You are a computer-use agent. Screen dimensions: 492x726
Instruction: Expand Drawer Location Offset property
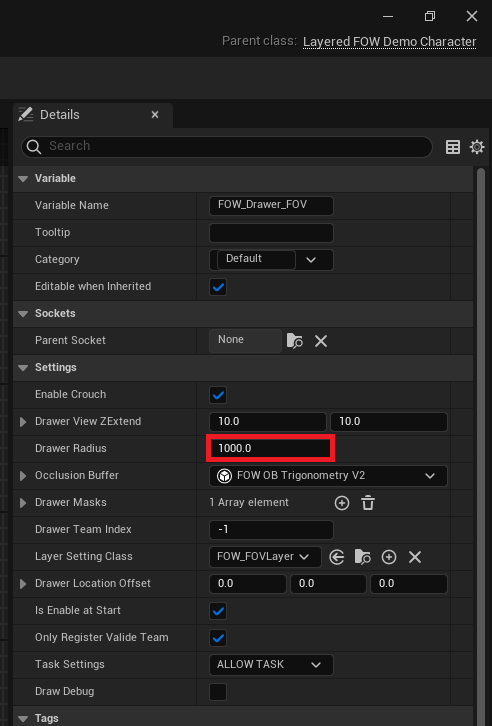(x=23, y=584)
